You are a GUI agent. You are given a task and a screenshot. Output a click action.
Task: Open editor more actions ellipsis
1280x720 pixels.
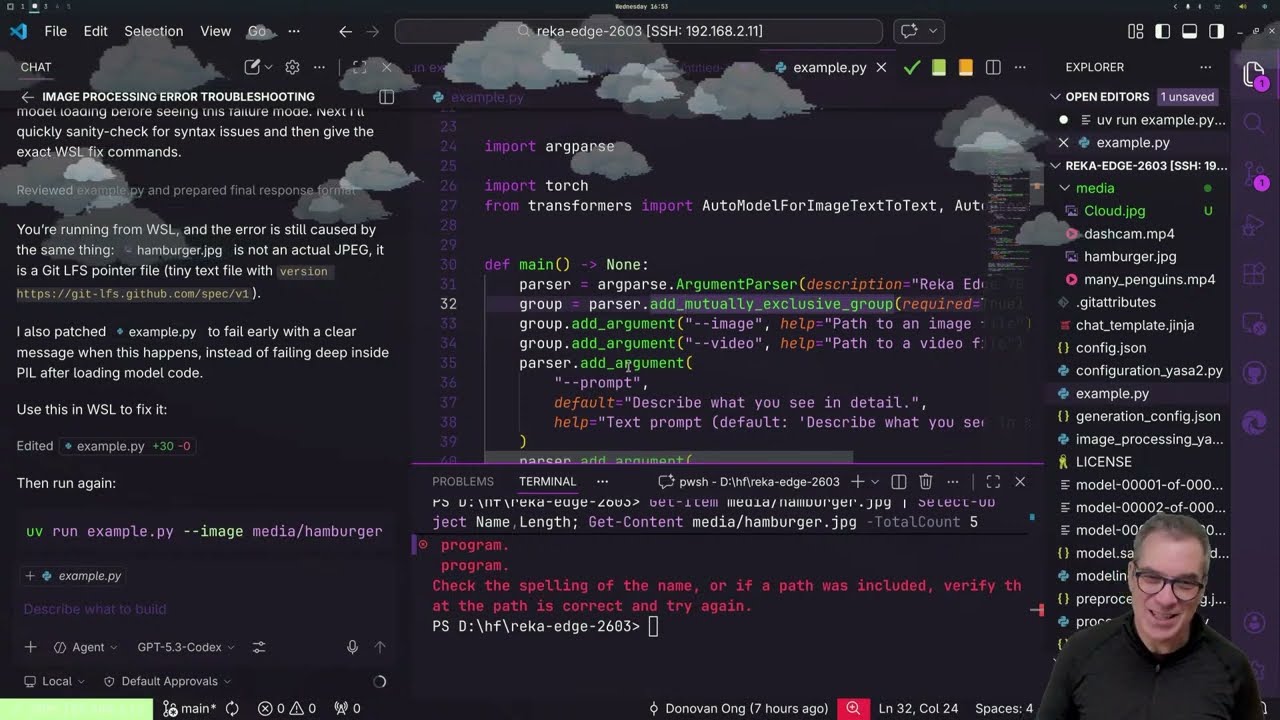point(1020,67)
